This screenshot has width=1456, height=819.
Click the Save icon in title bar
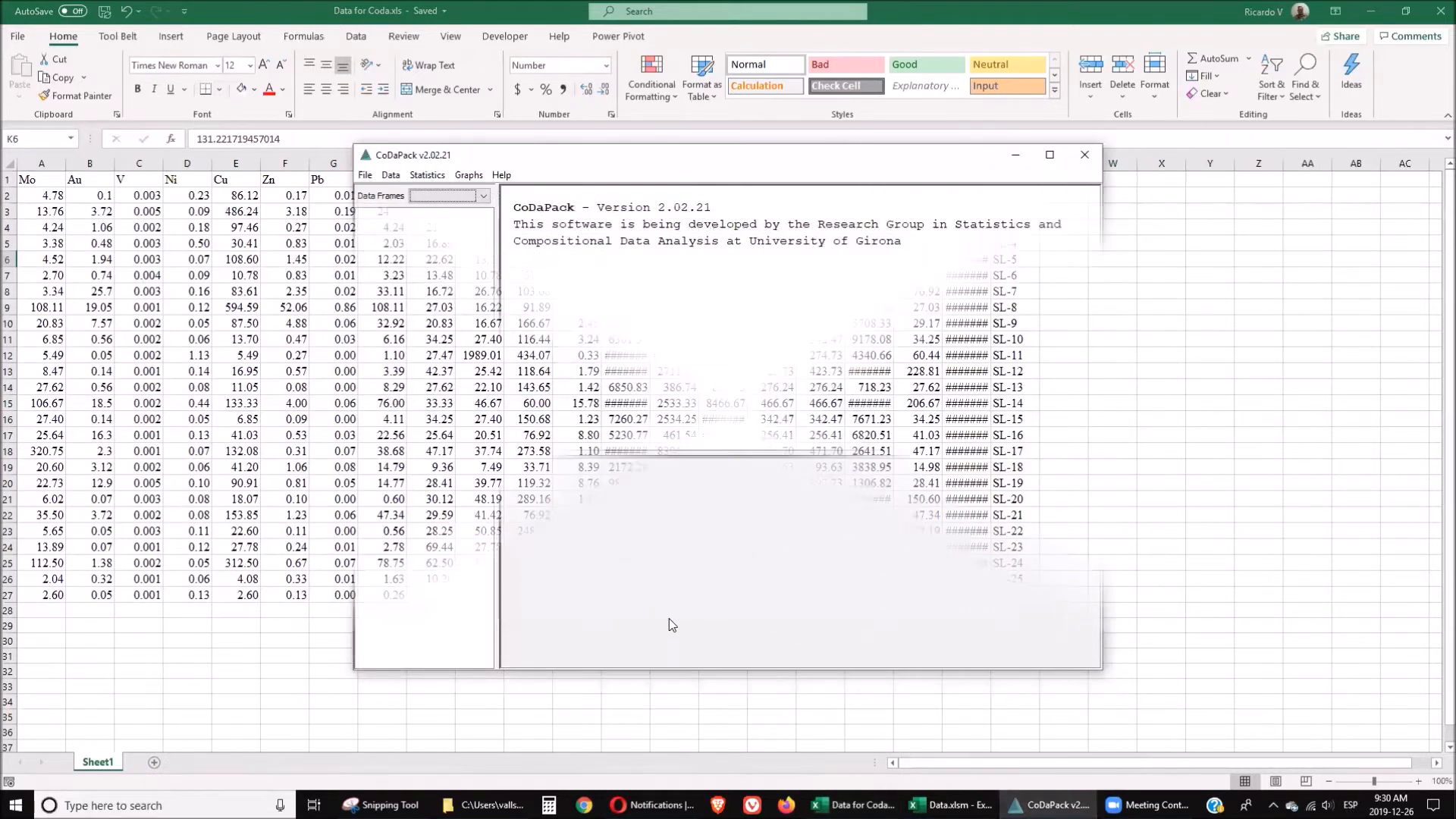tap(105, 11)
